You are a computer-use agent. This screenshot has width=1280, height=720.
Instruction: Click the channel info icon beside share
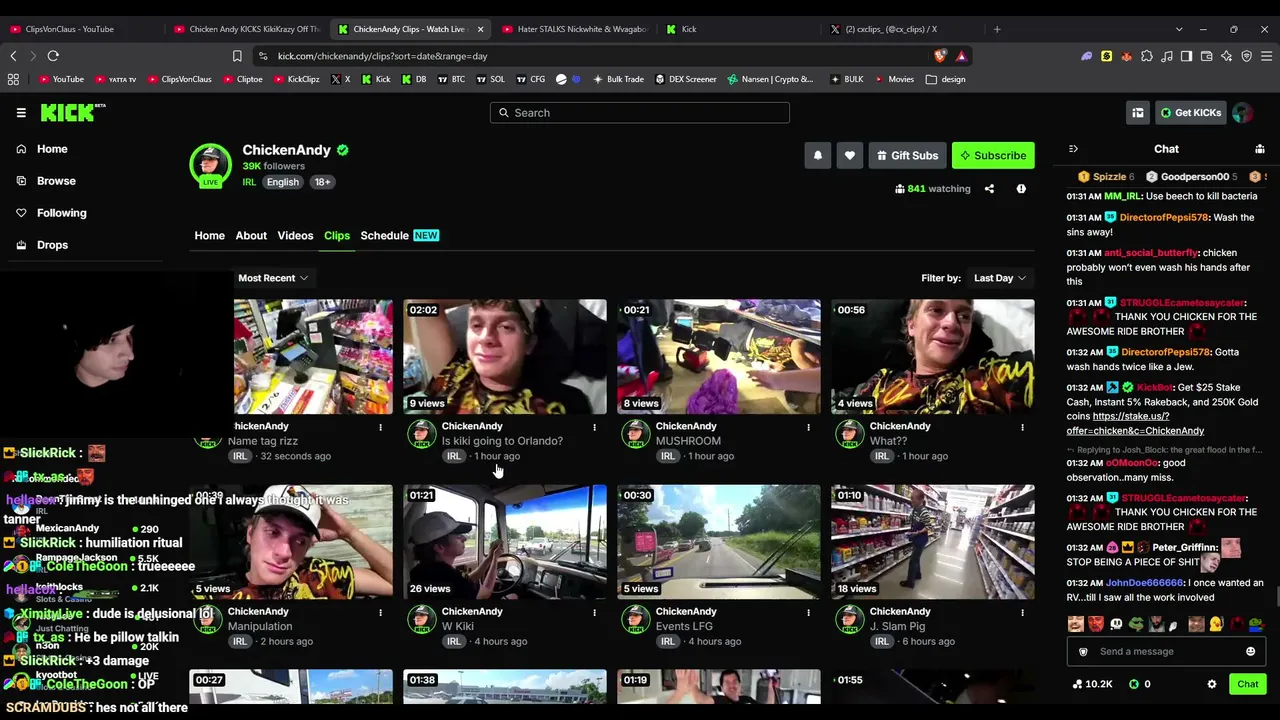coord(1021,189)
